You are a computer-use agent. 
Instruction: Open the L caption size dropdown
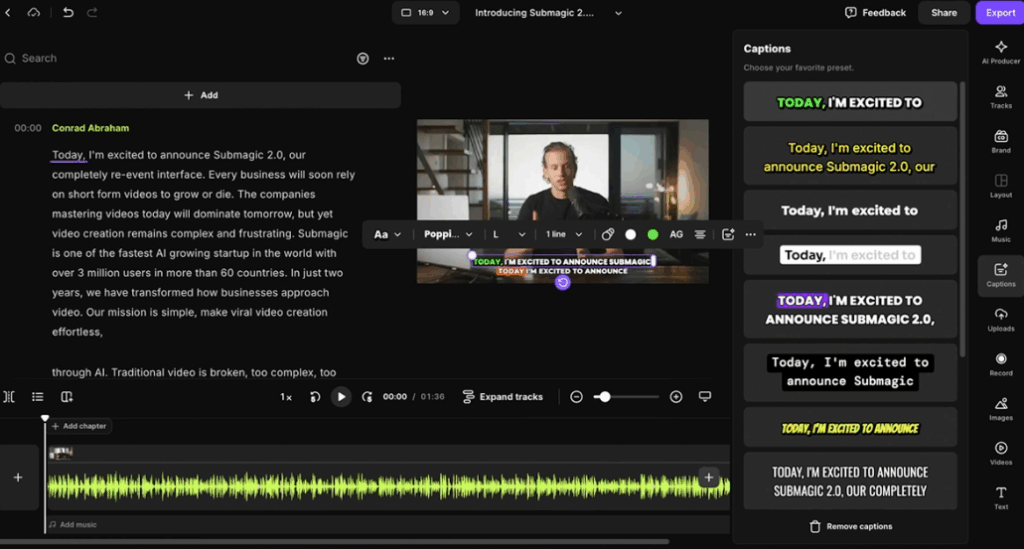509,234
